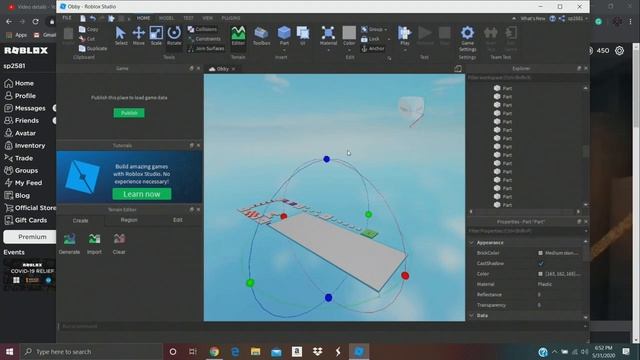
Task: Click the Learn now tutorial button
Action: click(x=142, y=194)
